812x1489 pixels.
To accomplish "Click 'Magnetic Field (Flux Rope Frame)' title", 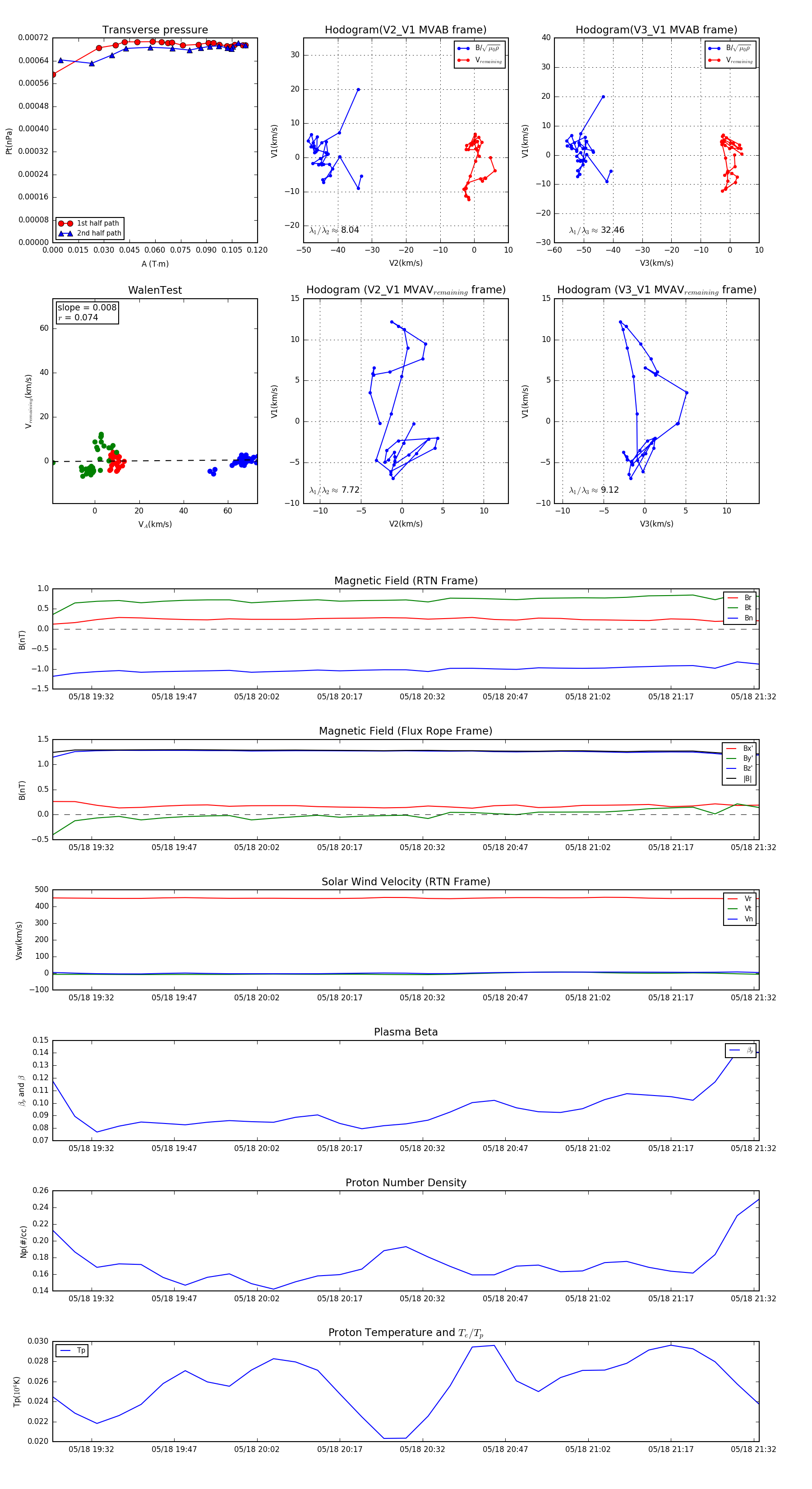I will coord(406,731).
